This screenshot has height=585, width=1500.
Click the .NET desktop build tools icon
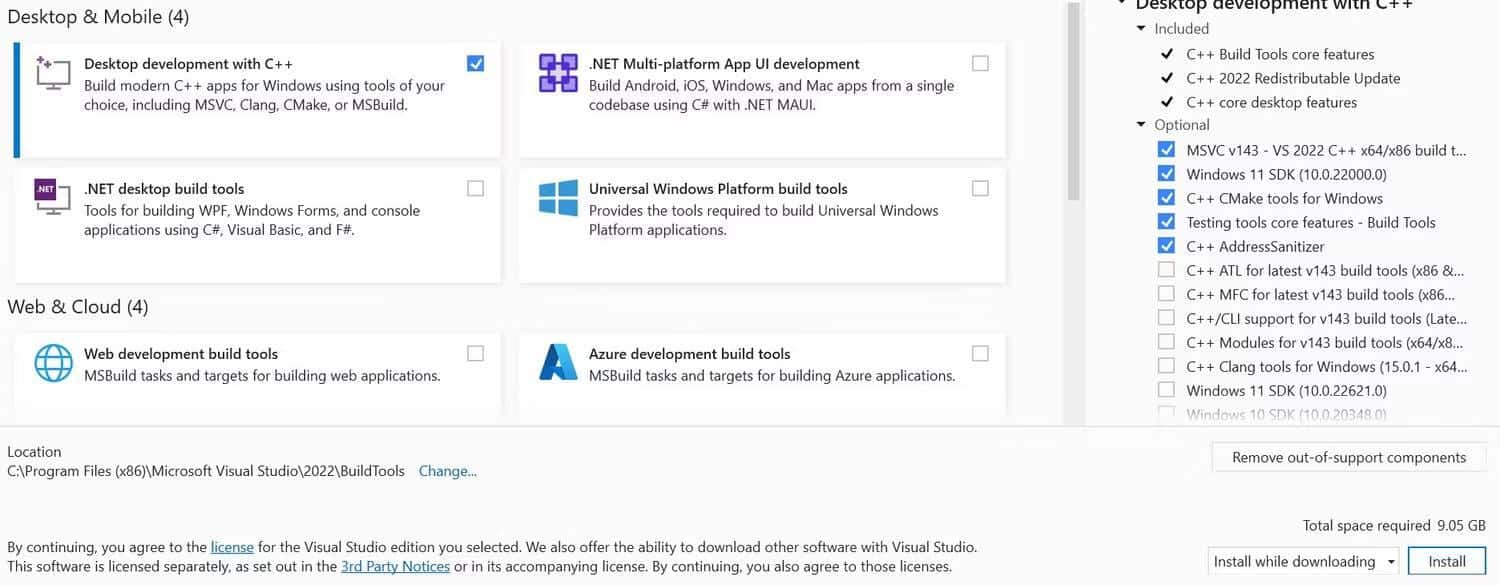click(52, 198)
